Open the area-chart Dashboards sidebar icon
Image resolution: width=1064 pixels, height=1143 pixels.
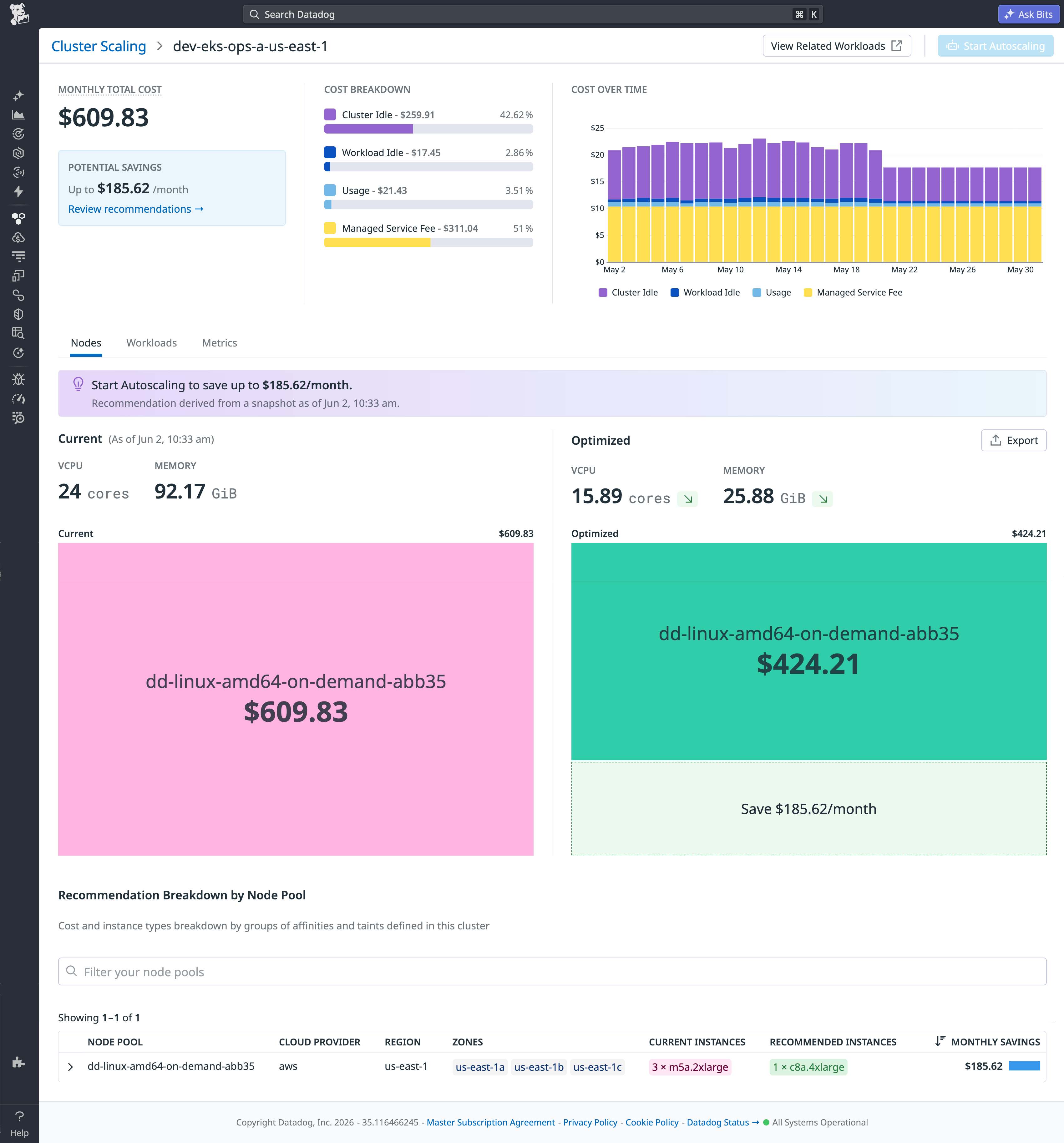(x=18, y=115)
